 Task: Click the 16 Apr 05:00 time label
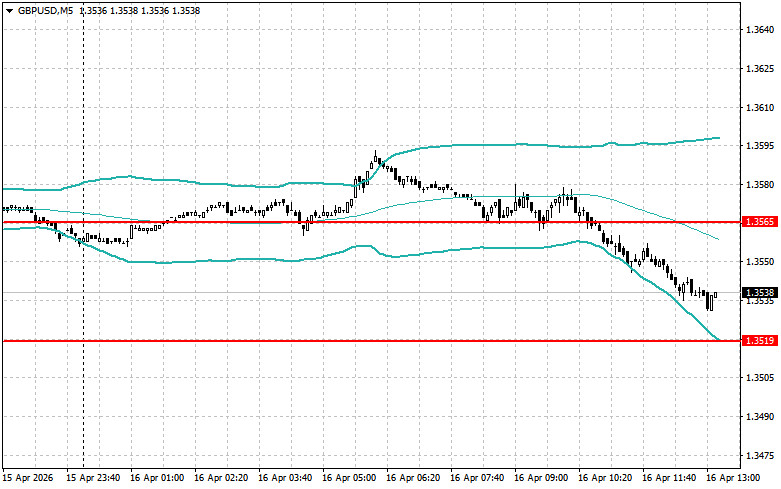pos(349,478)
